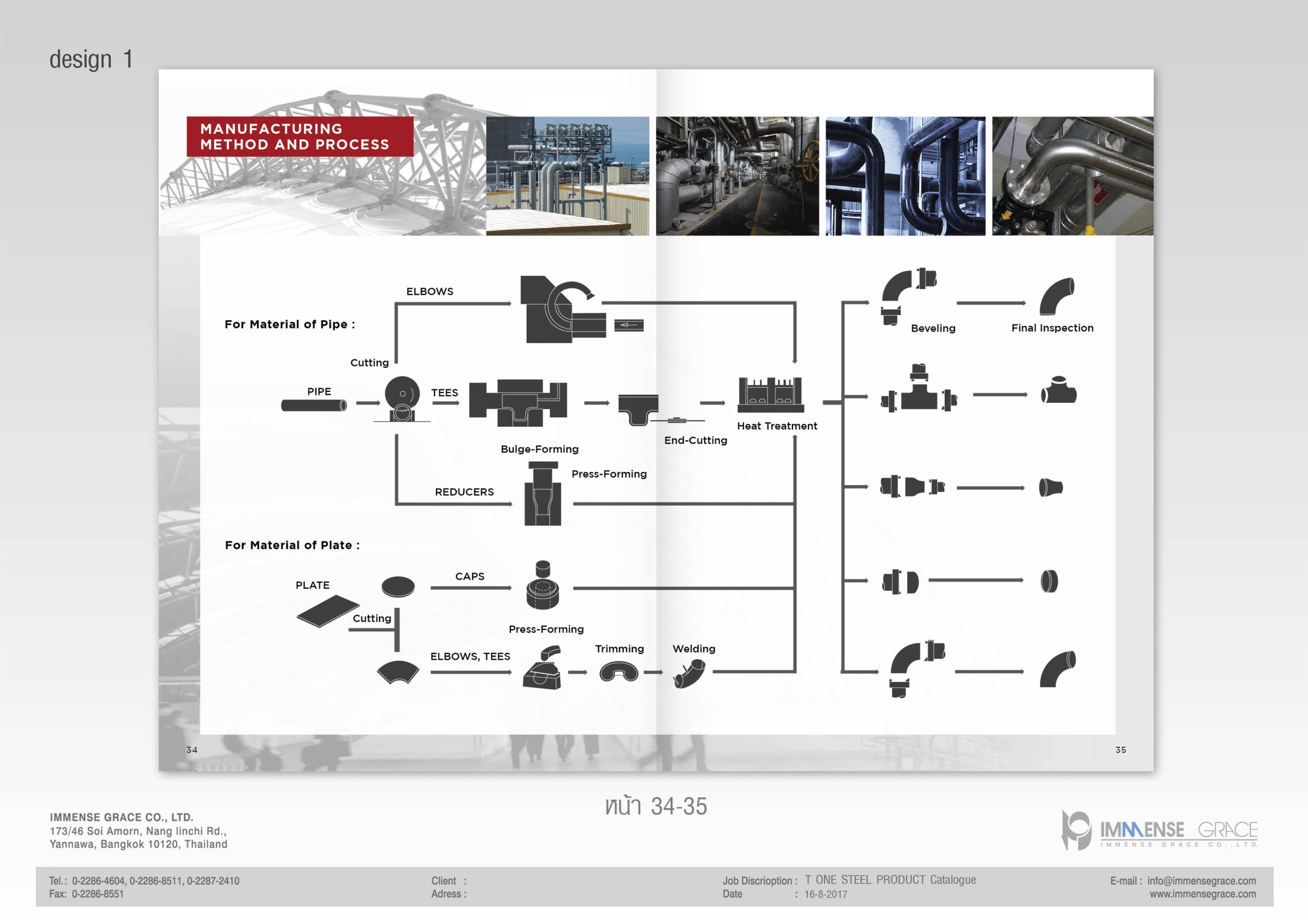Click the final inspected tee fitting icon

click(x=1059, y=391)
